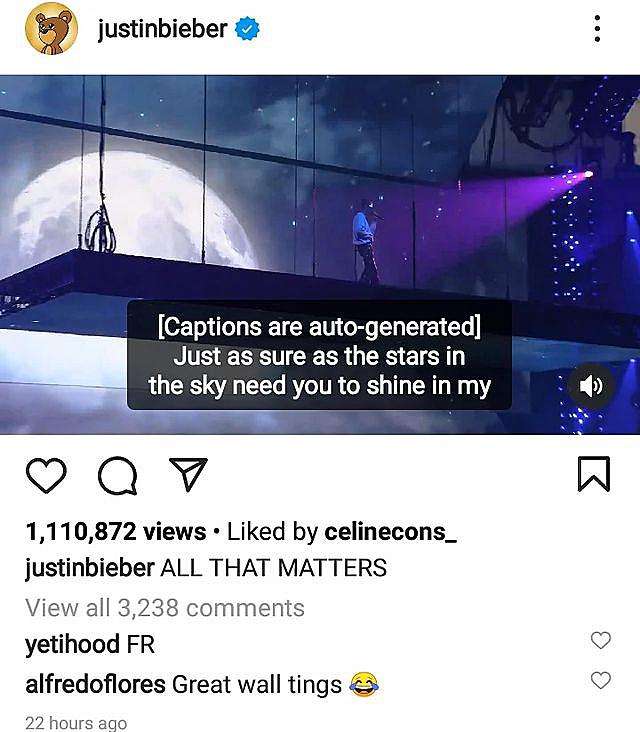Screen dimensions: 640x732
Task: Open yetihood commenter profile
Action: point(71,644)
